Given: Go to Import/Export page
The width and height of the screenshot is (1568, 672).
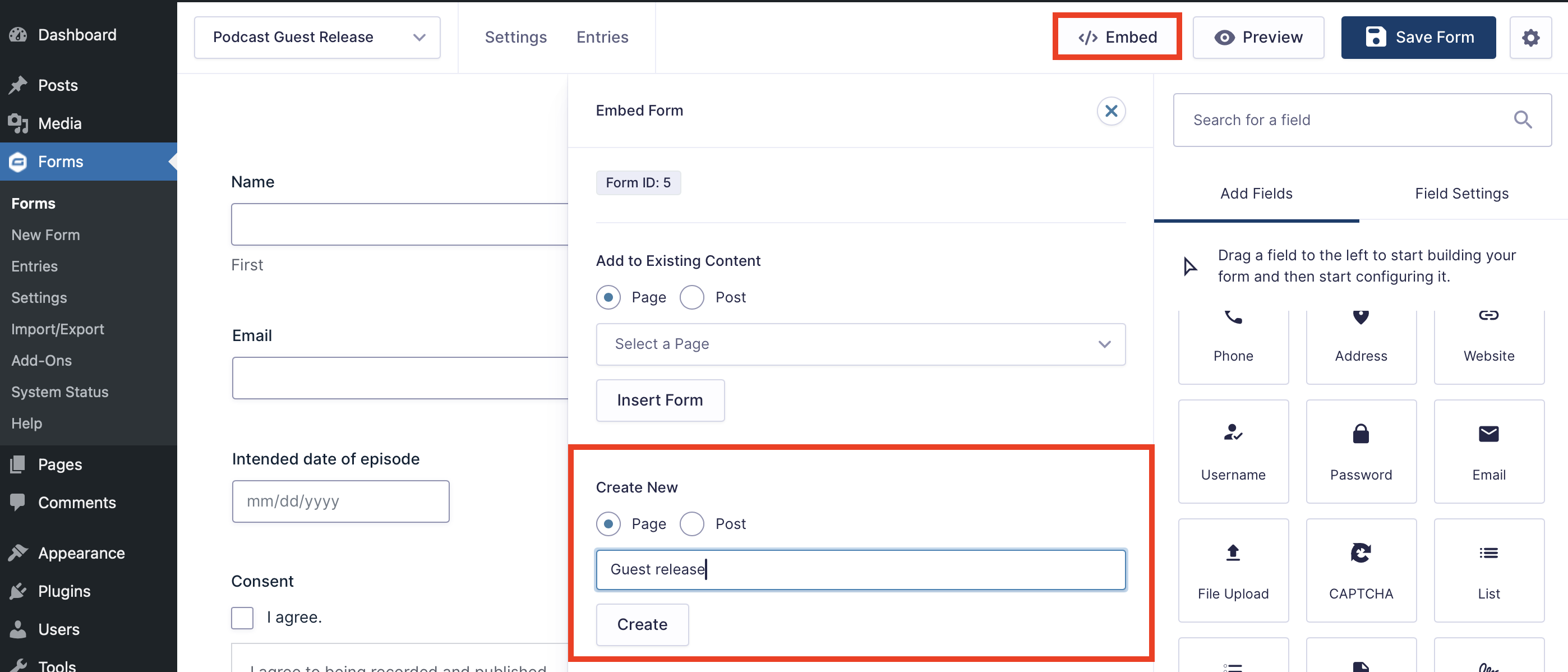Looking at the screenshot, I should tap(58, 329).
